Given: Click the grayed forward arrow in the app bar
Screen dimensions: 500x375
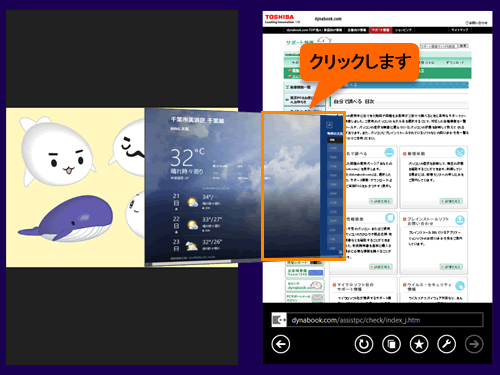Looking at the screenshot, I should tap(474, 344).
